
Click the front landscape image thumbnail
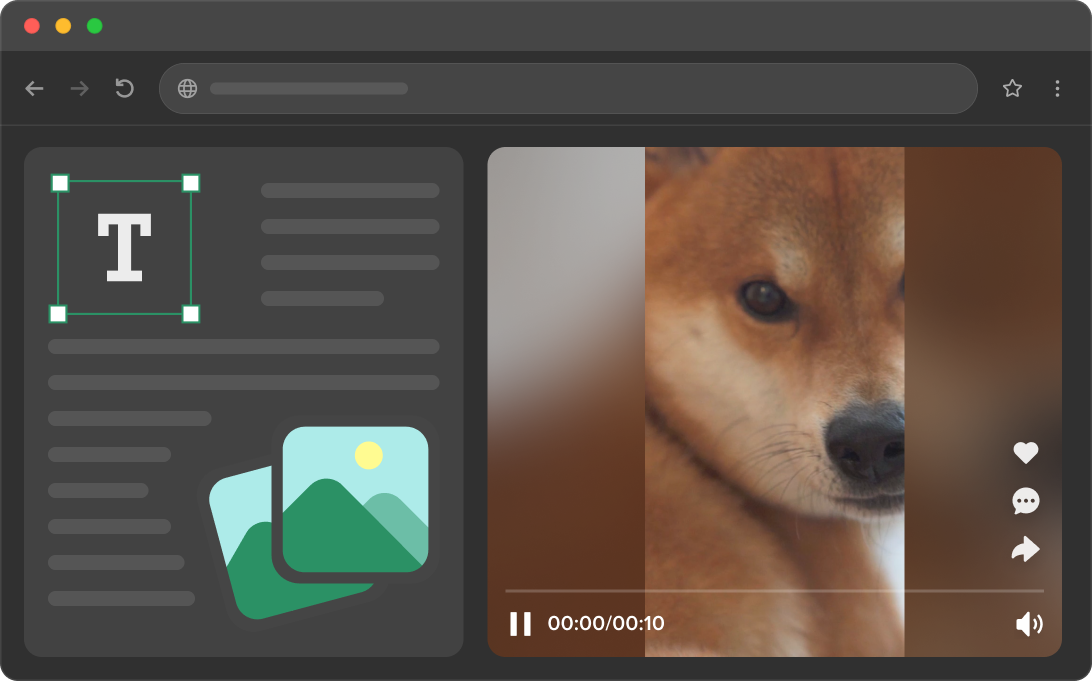pos(355,499)
